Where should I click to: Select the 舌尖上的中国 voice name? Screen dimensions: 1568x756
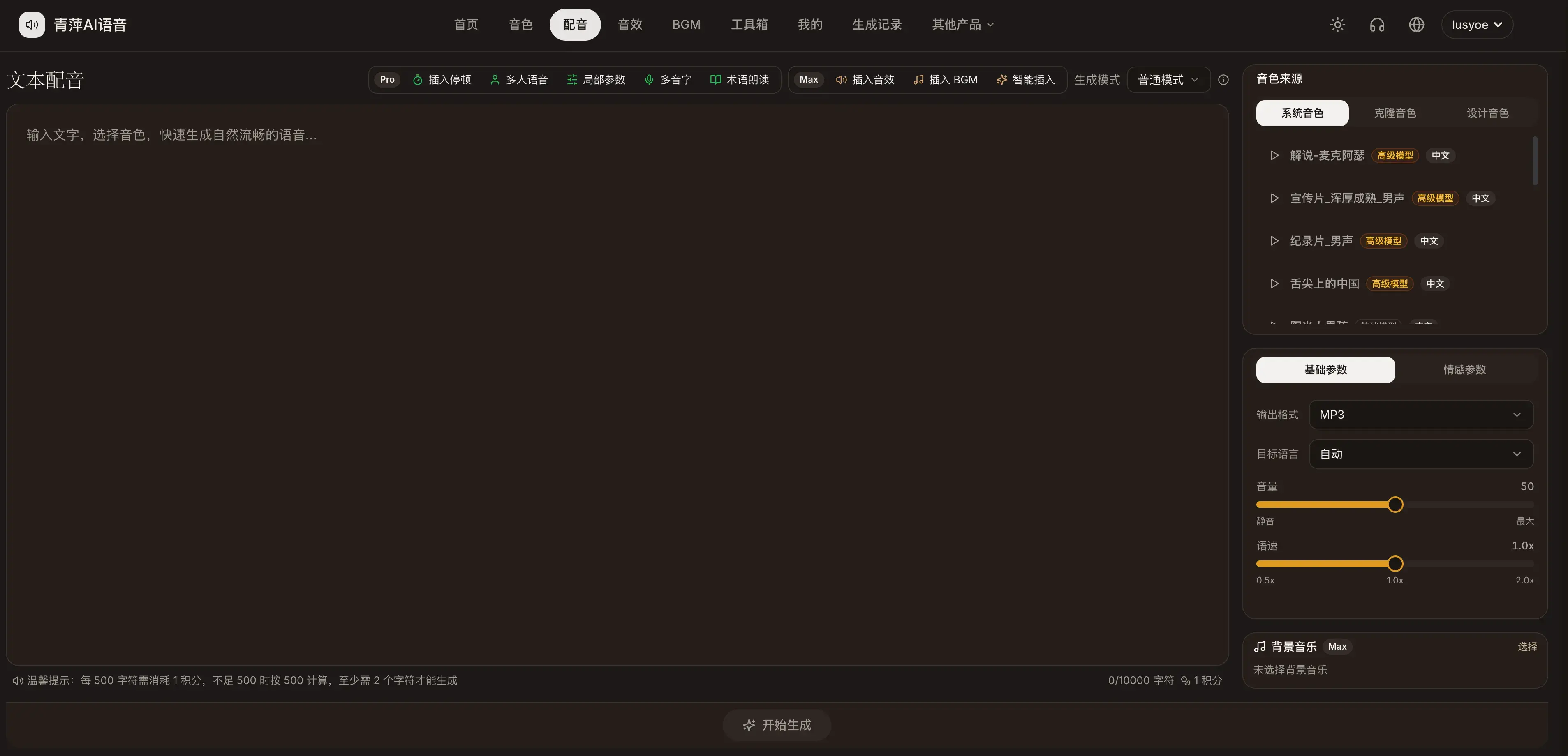[1324, 283]
